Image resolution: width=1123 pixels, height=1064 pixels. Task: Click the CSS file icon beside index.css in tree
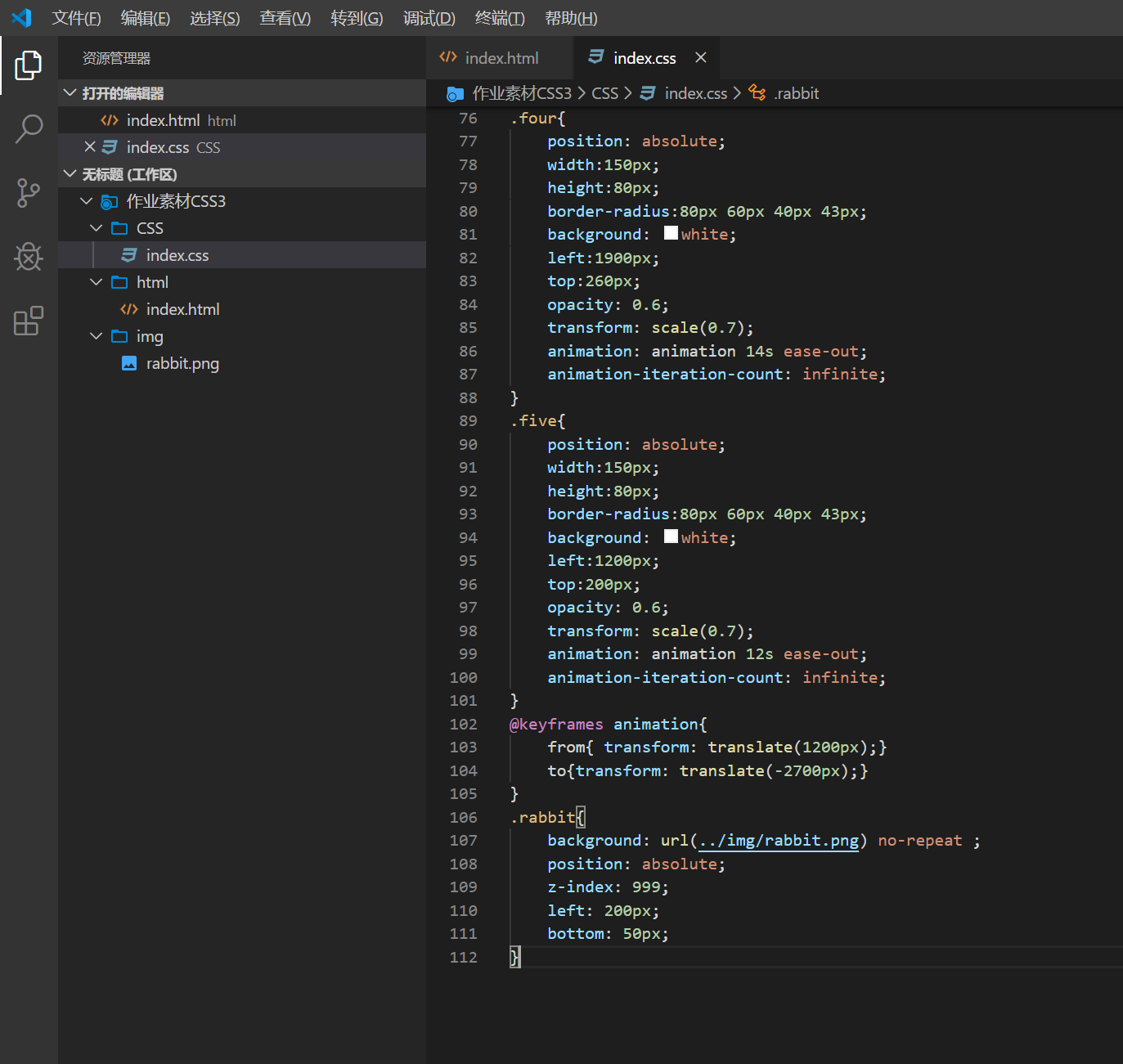pyautogui.click(x=129, y=255)
